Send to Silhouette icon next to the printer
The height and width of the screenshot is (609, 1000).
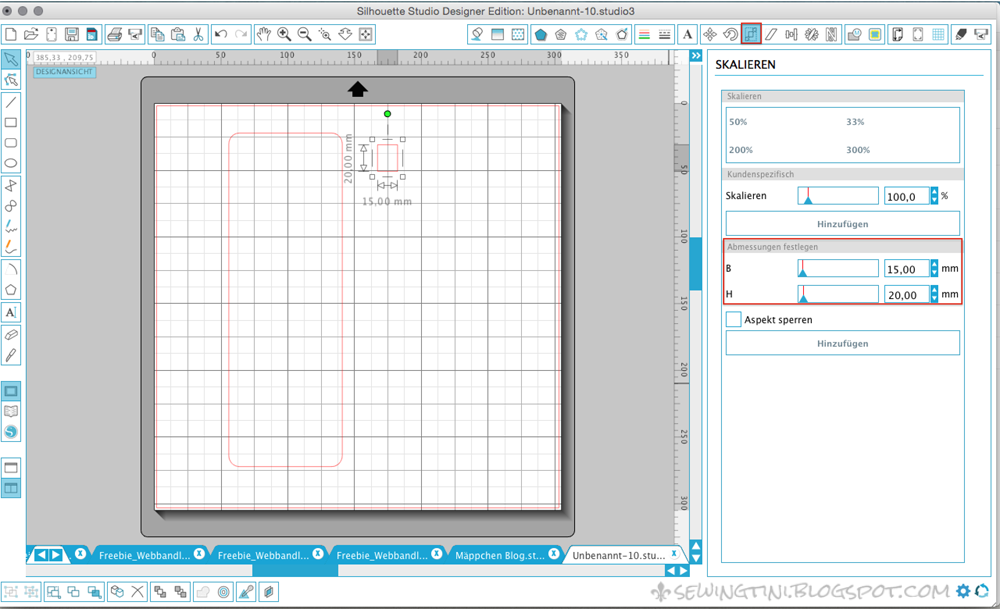pyautogui.click(x=135, y=34)
